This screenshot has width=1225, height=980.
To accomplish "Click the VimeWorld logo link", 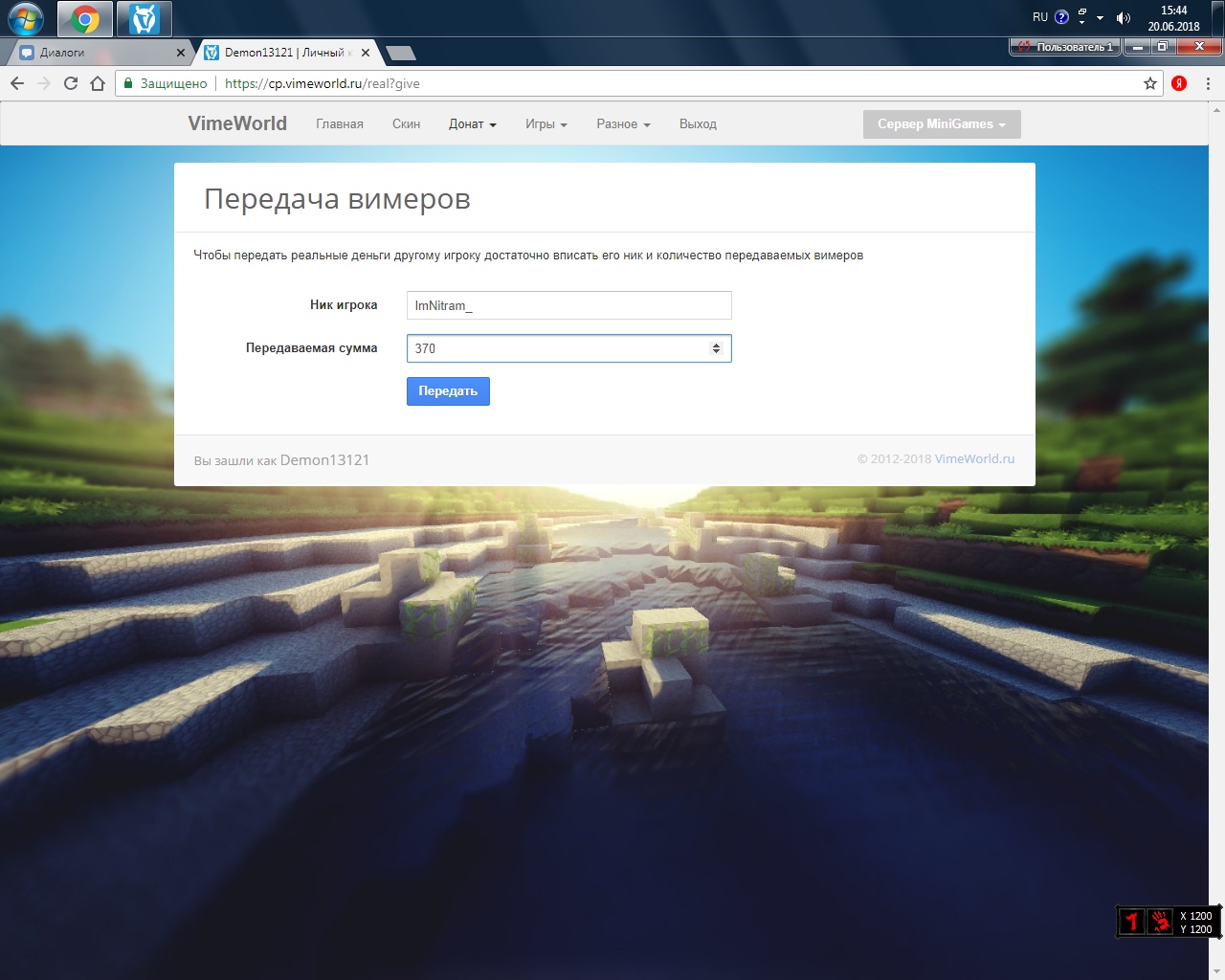I will (237, 123).
